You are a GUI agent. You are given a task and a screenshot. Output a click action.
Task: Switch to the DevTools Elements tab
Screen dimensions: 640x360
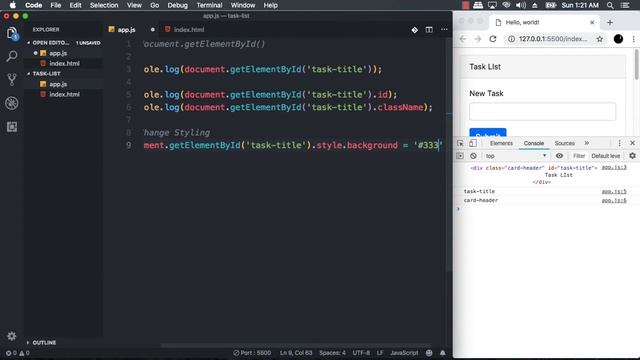(501, 143)
